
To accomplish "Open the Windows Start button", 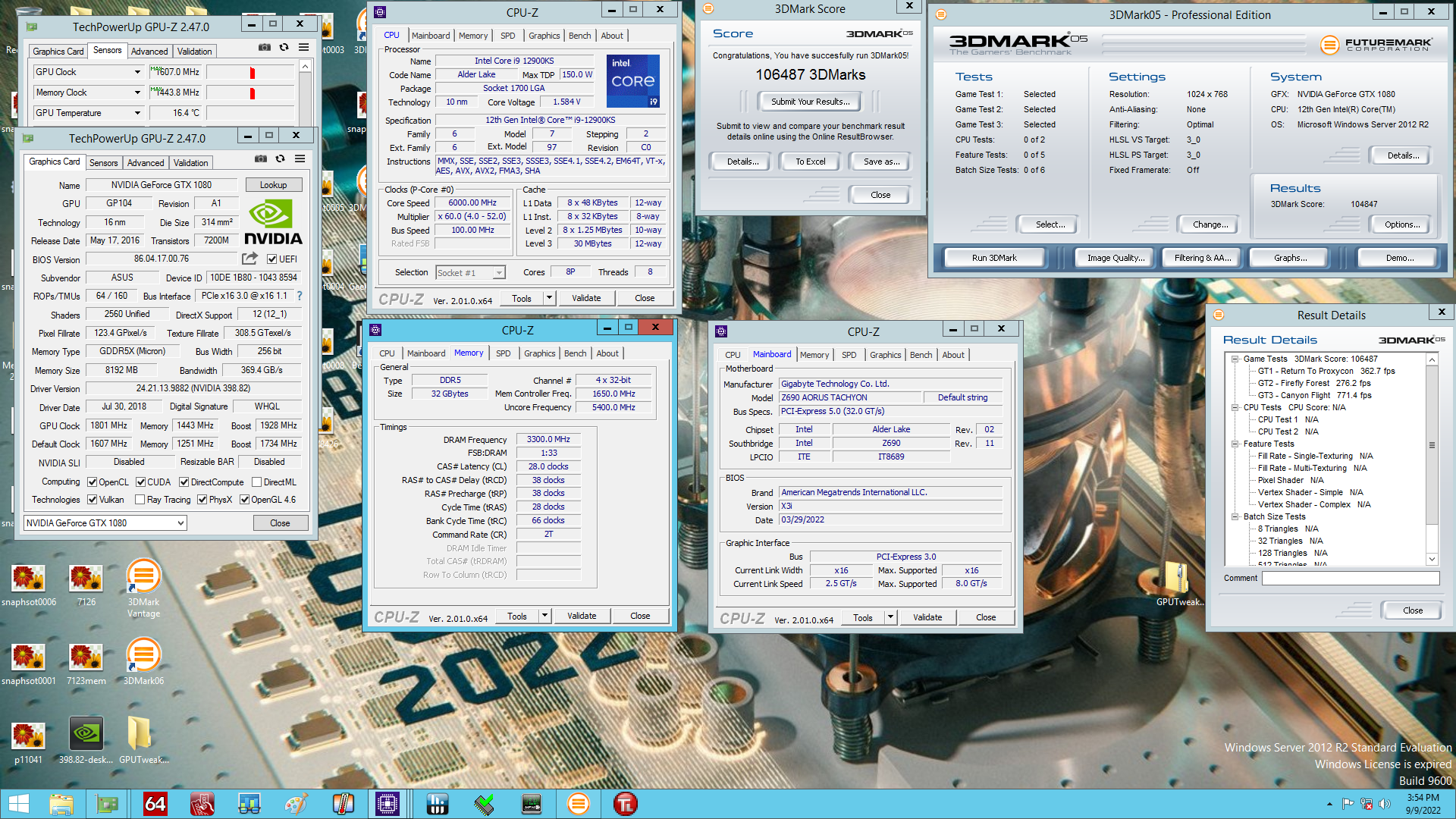I will [19, 804].
